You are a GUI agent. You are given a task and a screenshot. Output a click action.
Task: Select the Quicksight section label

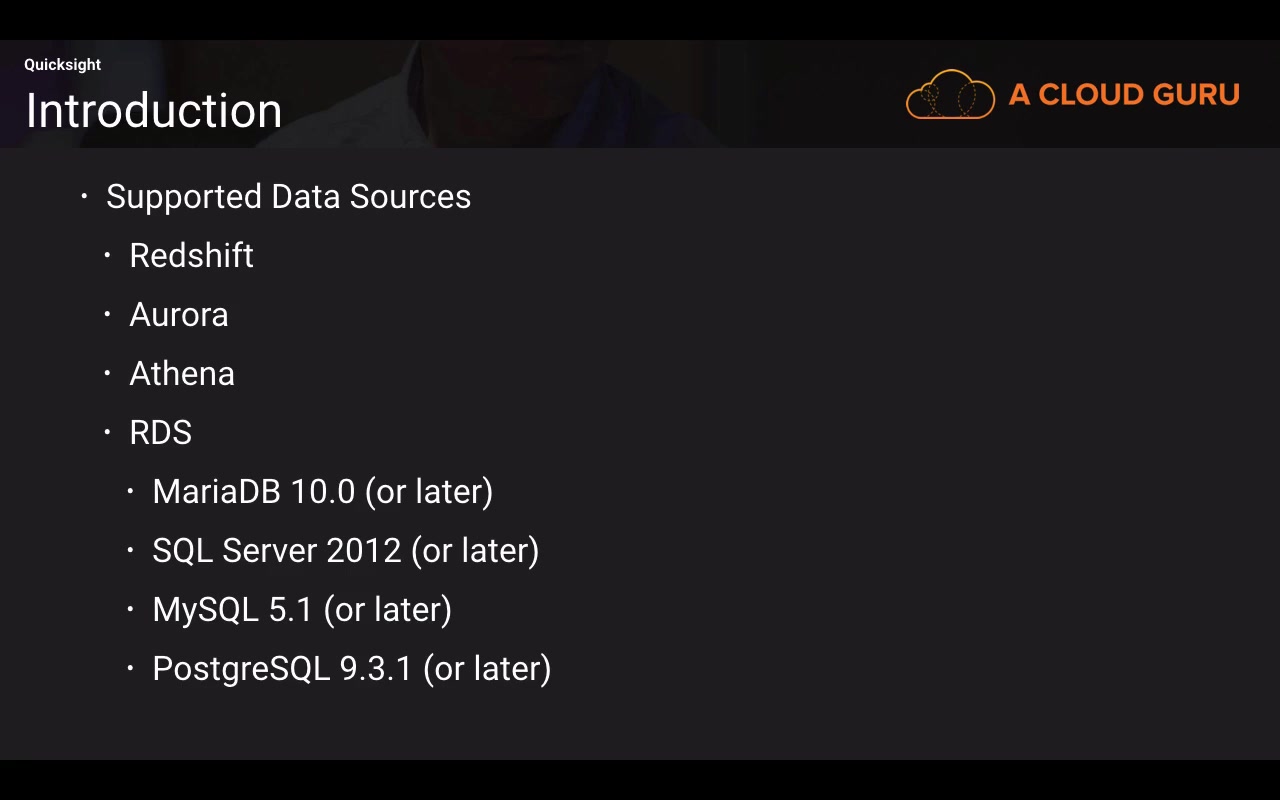pos(63,65)
